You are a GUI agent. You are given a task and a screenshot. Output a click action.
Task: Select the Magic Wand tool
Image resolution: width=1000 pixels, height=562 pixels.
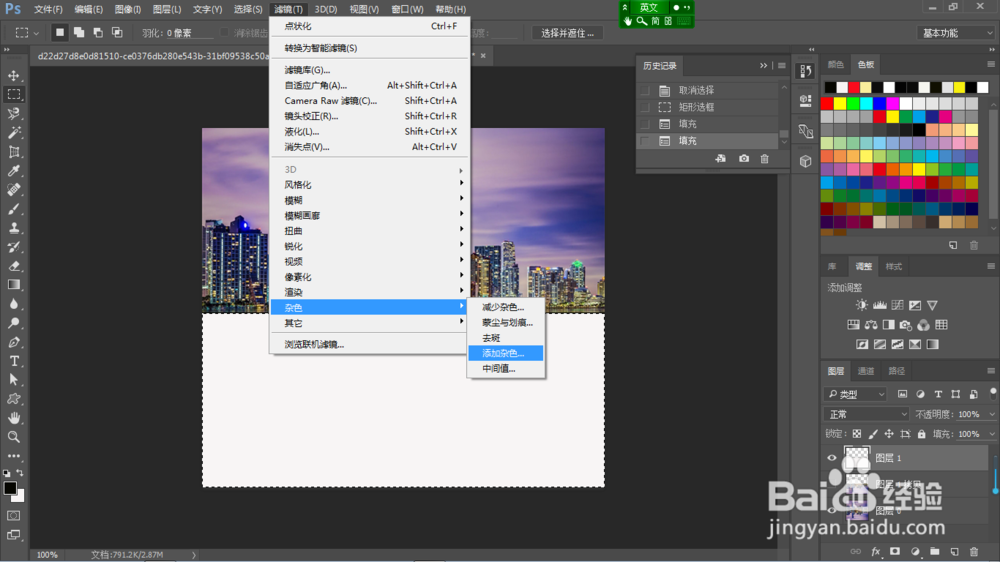(x=13, y=133)
